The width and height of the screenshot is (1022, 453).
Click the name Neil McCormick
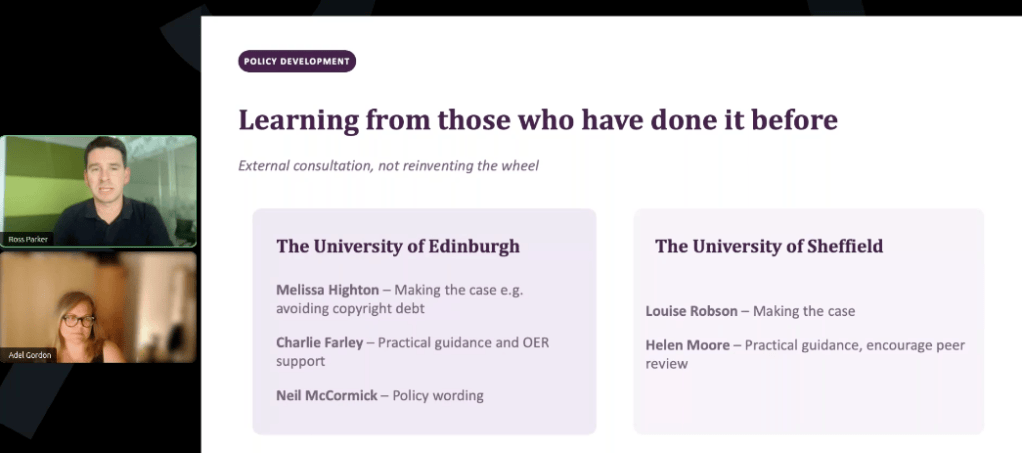(327, 396)
